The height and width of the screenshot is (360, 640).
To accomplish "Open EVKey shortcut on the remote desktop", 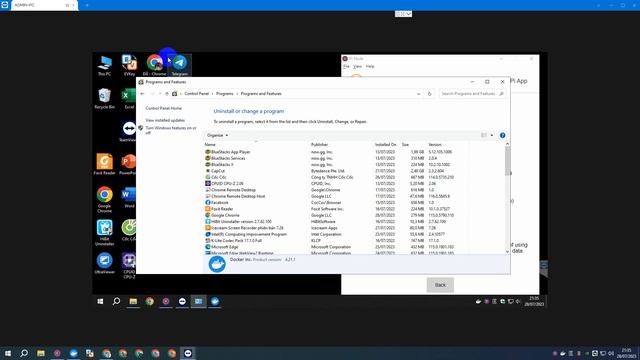I will point(129,65).
